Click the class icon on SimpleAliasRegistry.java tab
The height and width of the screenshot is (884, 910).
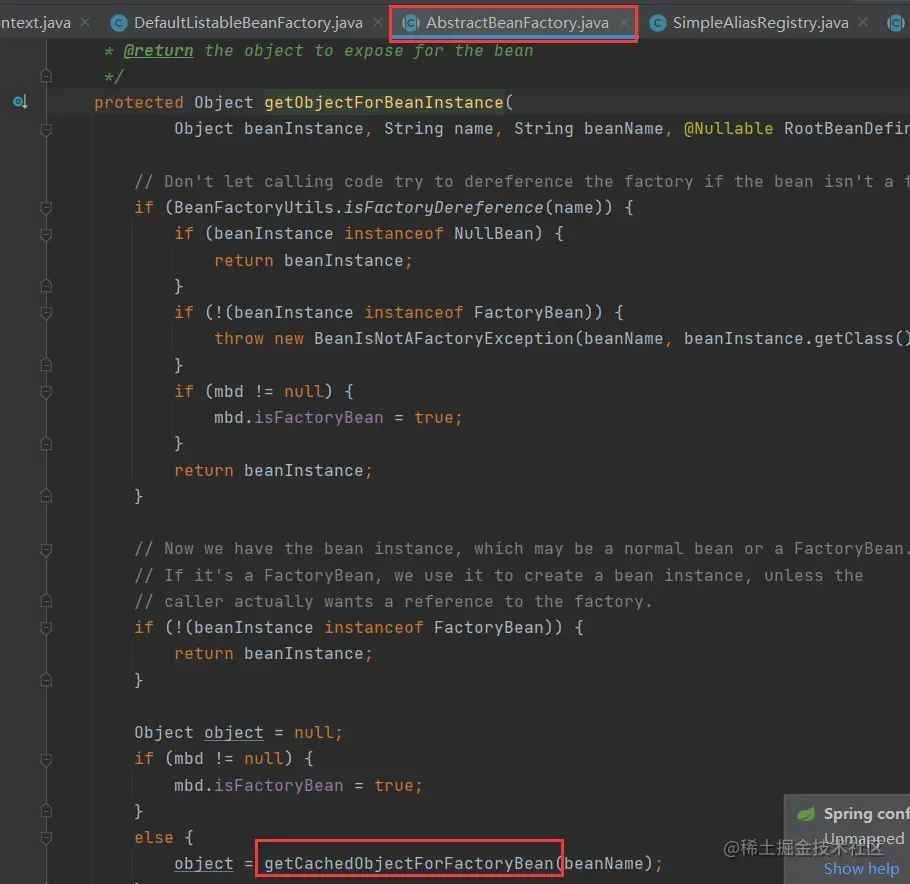click(x=658, y=23)
